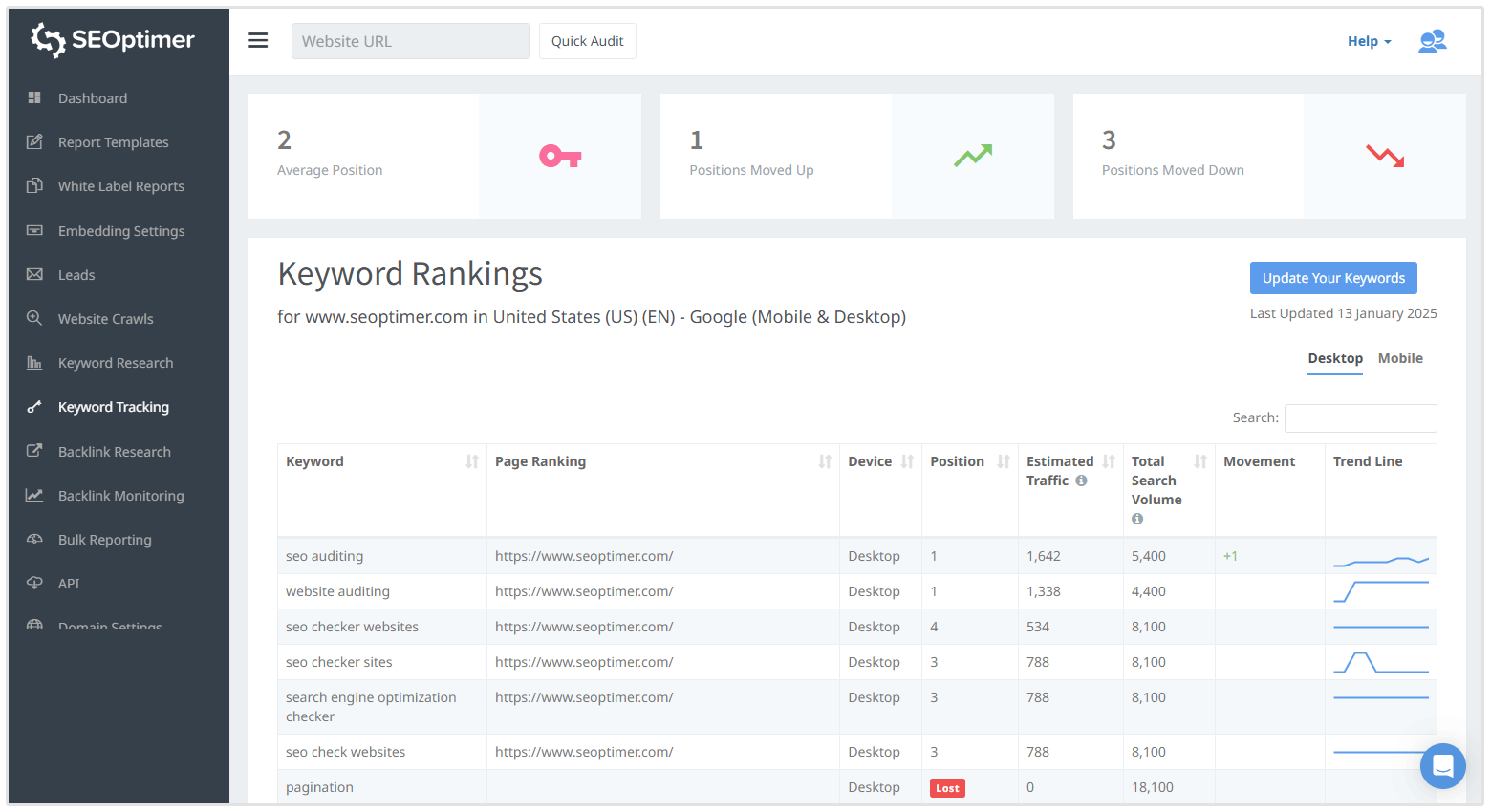This screenshot has width=1491, height=812.
Task: Click the SEOptimer logo
Action: (113, 40)
